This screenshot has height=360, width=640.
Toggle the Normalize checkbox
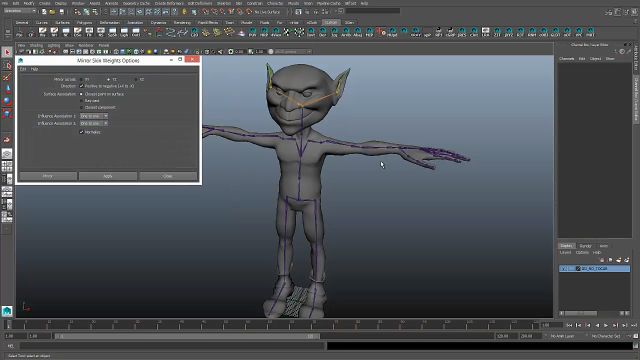[82, 132]
